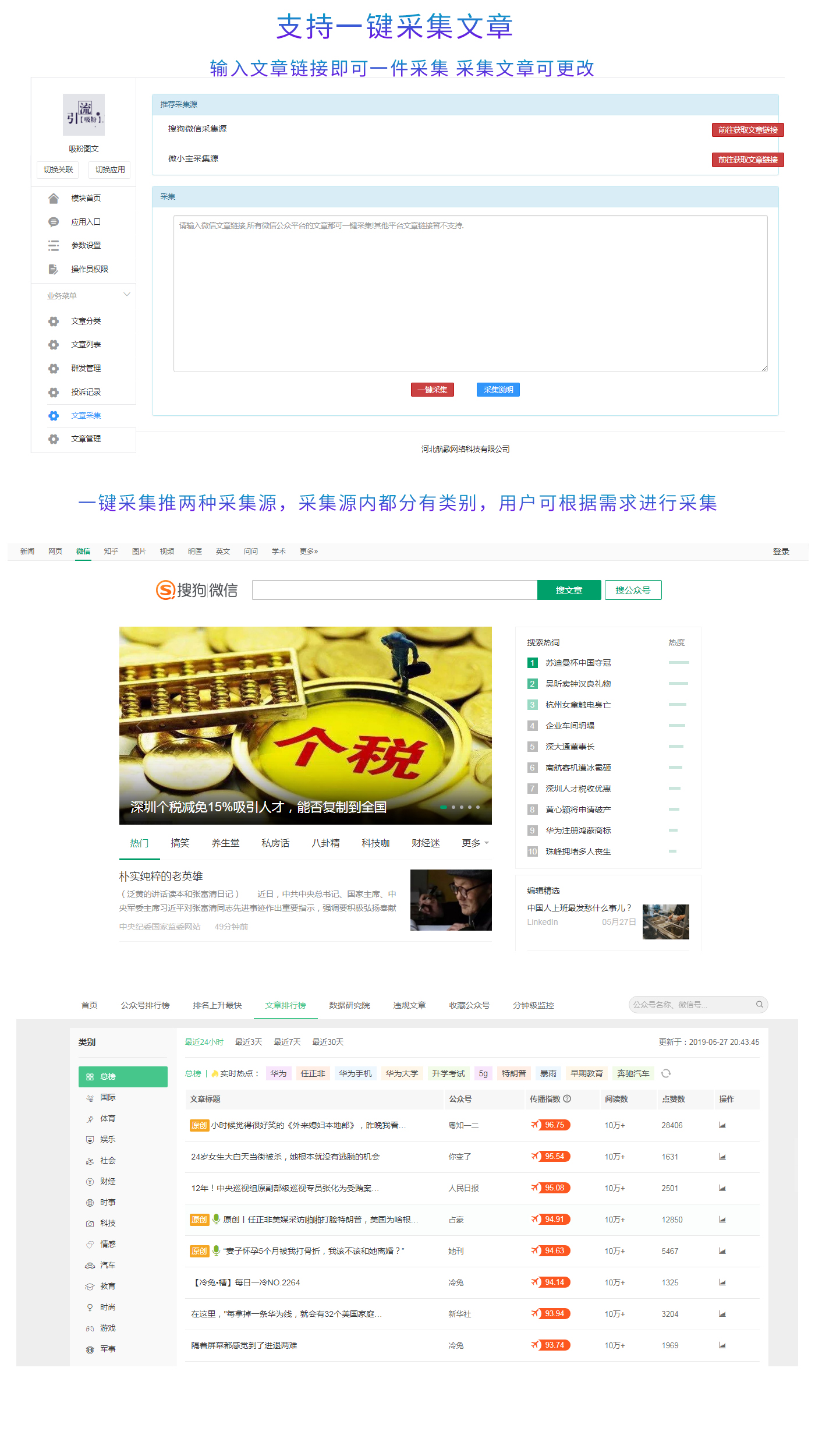Click the Sogou WeChat search input box
815x1456 pixels.
point(395,590)
